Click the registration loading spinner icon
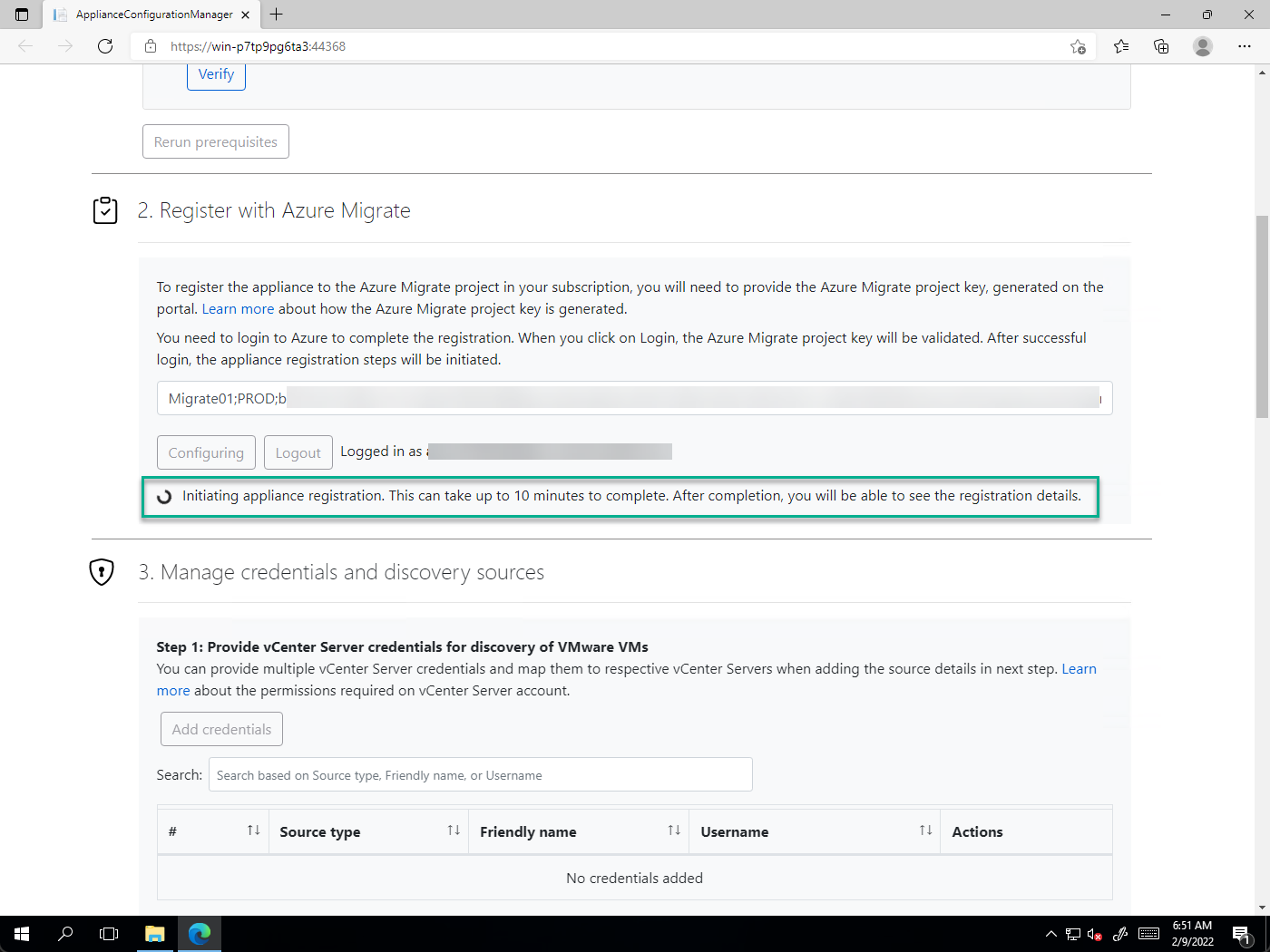Viewport: 1270px width, 952px height. click(x=164, y=497)
